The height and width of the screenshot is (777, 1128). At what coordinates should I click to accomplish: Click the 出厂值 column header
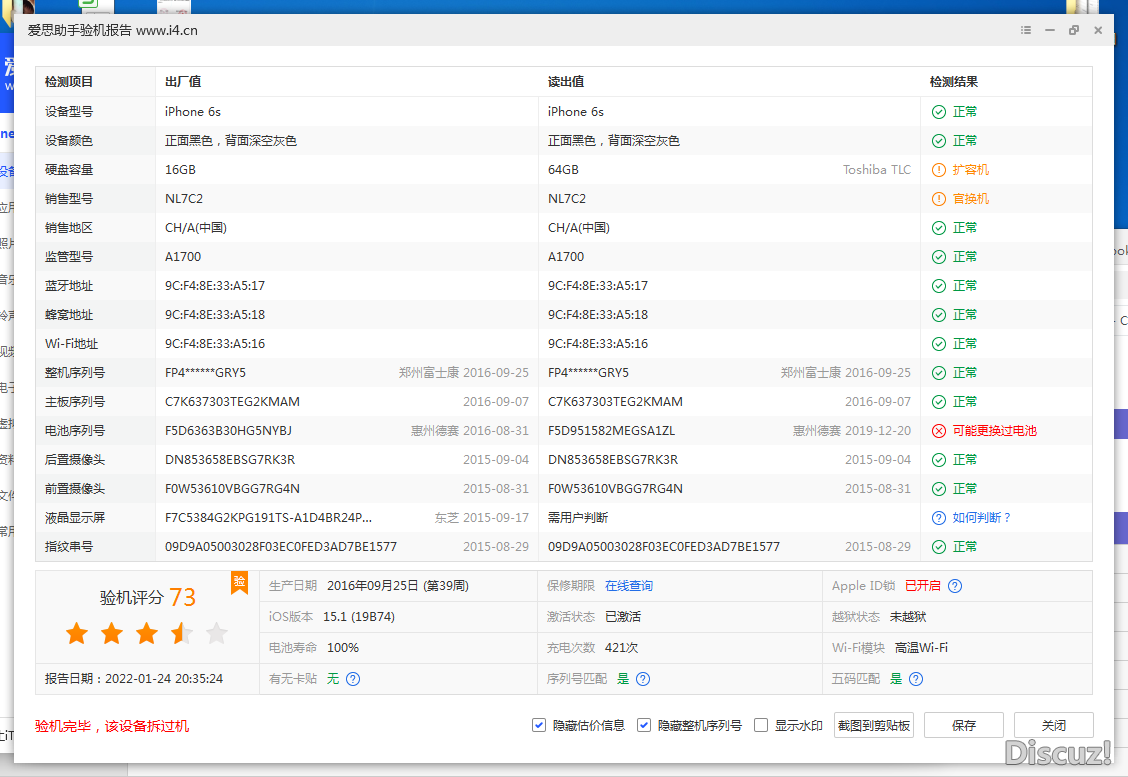point(183,82)
